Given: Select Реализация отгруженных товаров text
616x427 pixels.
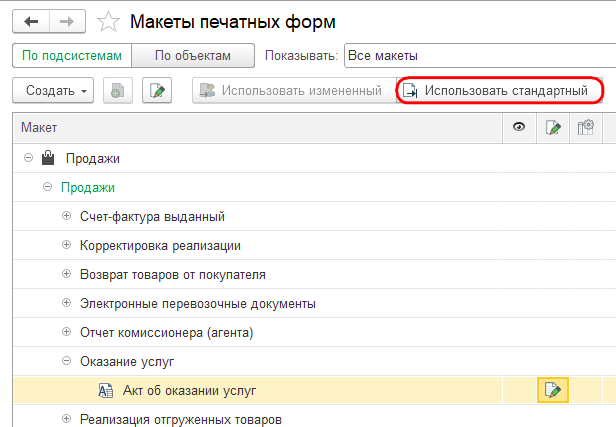Looking at the screenshot, I should tap(181, 420).
